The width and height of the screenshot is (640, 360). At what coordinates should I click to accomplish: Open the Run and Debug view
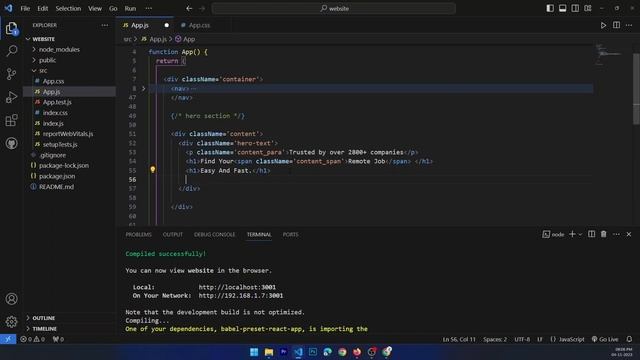(x=11, y=97)
